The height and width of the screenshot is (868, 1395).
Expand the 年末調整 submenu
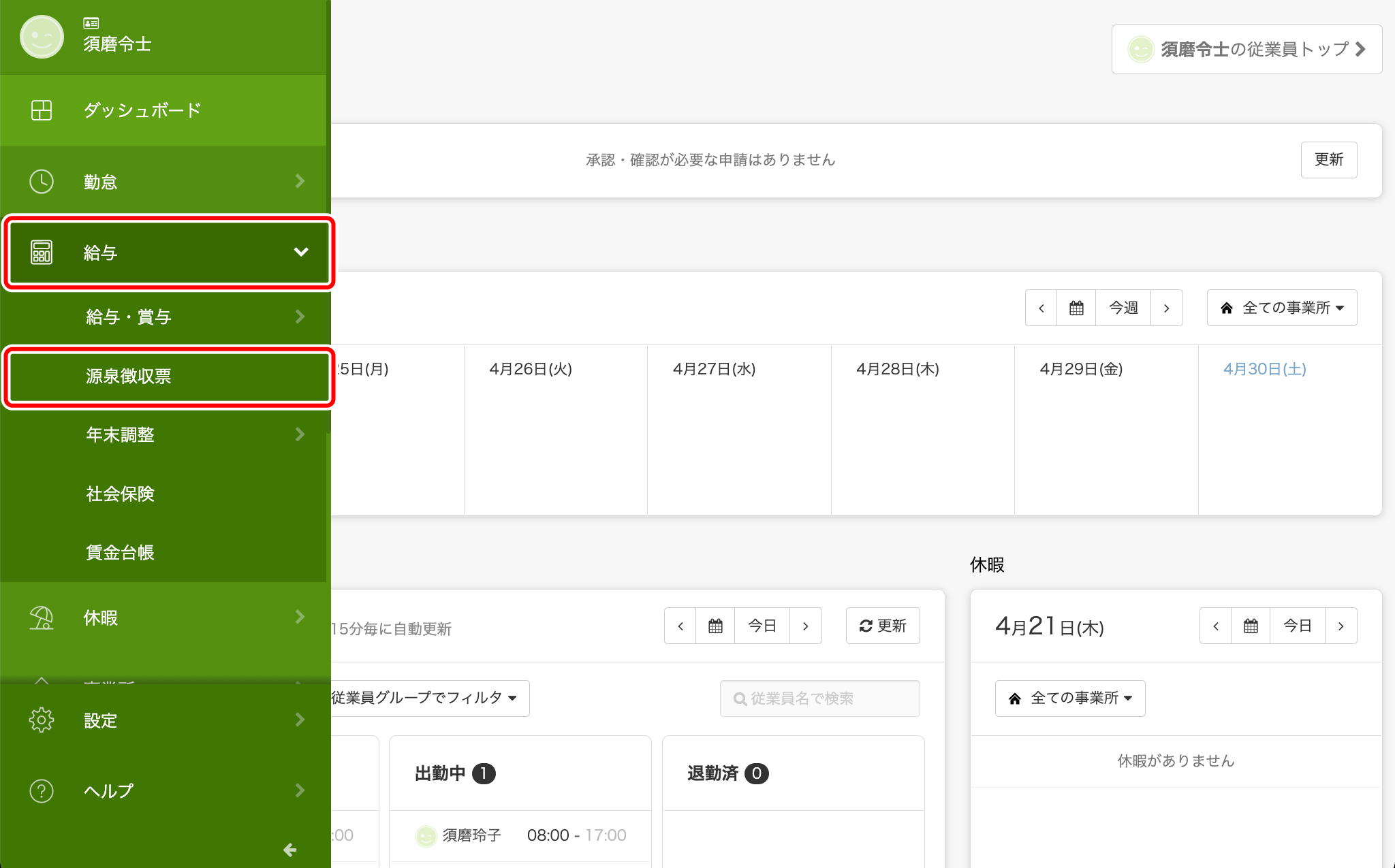300,434
